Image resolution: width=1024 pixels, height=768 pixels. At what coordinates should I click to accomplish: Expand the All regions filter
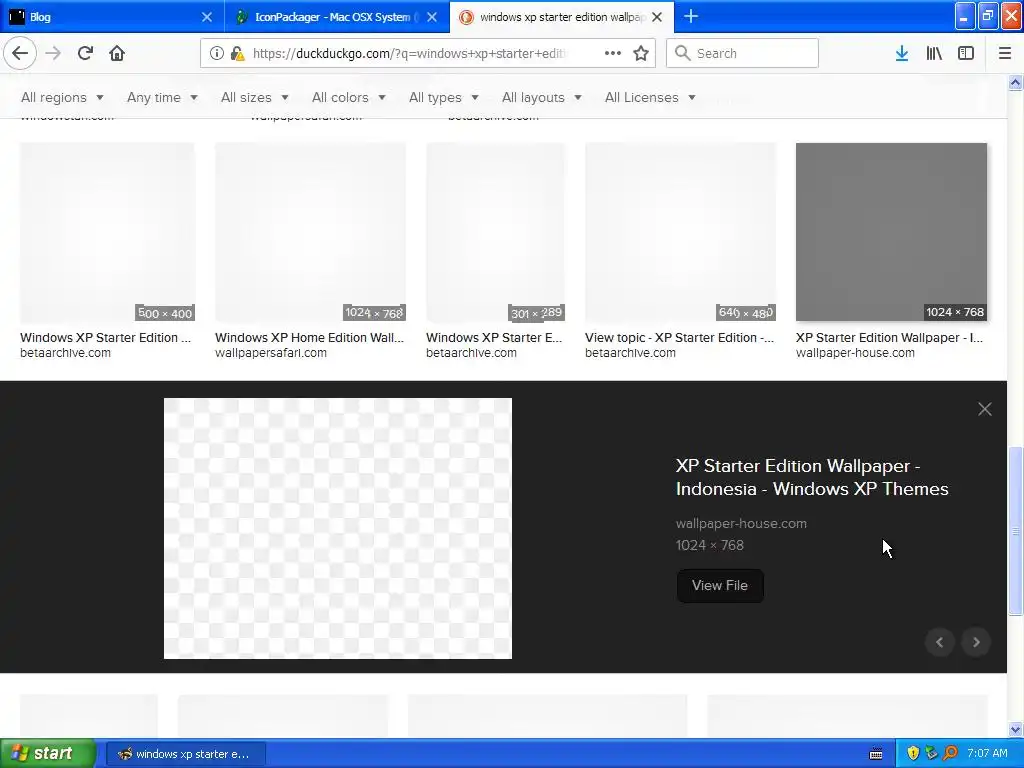62,97
